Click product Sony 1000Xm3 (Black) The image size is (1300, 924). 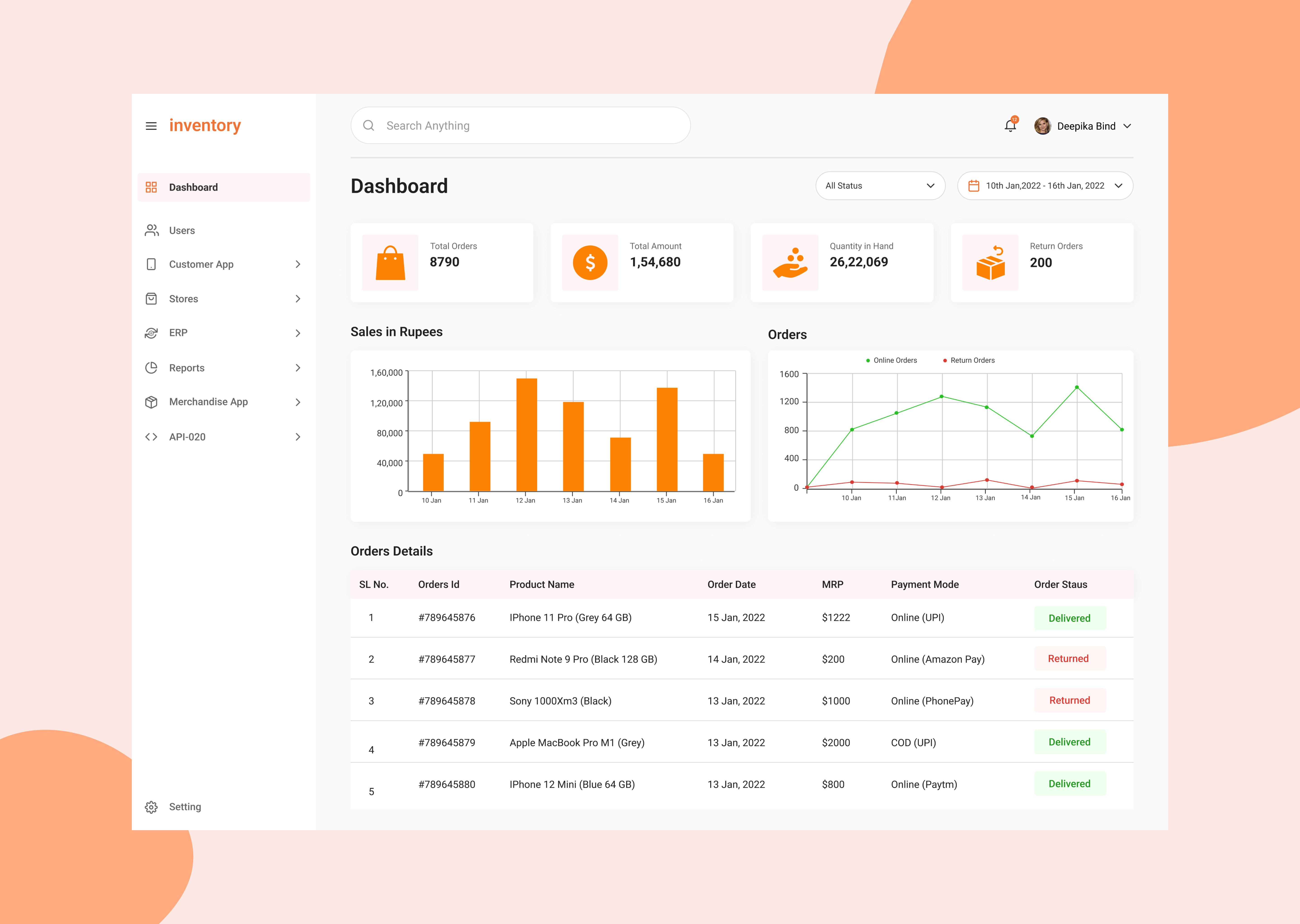(x=560, y=701)
